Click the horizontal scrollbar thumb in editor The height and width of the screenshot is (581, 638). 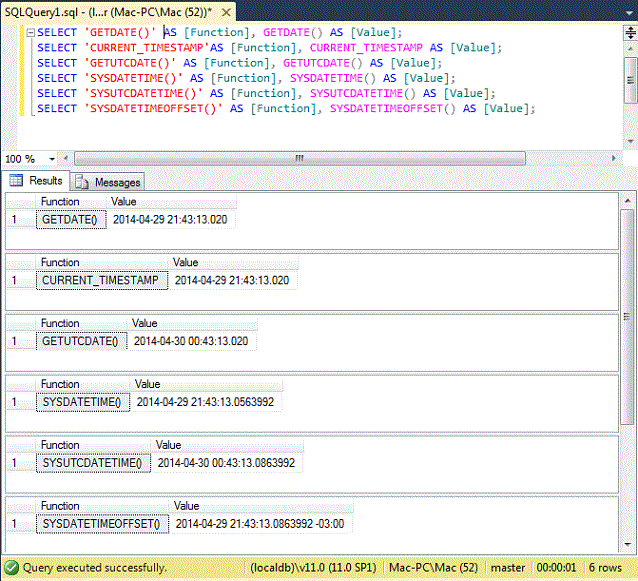point(300,158)
